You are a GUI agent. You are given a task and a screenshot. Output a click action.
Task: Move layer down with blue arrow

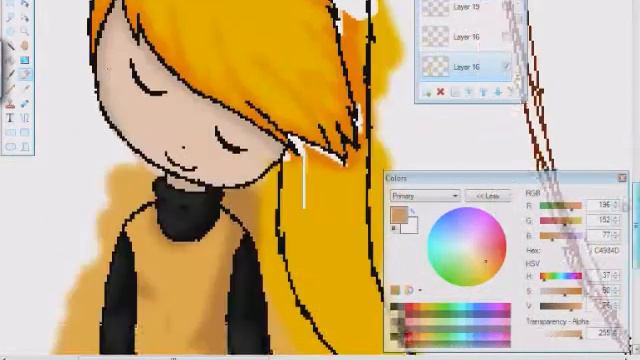pyautogui.click(x=498, y=92)
